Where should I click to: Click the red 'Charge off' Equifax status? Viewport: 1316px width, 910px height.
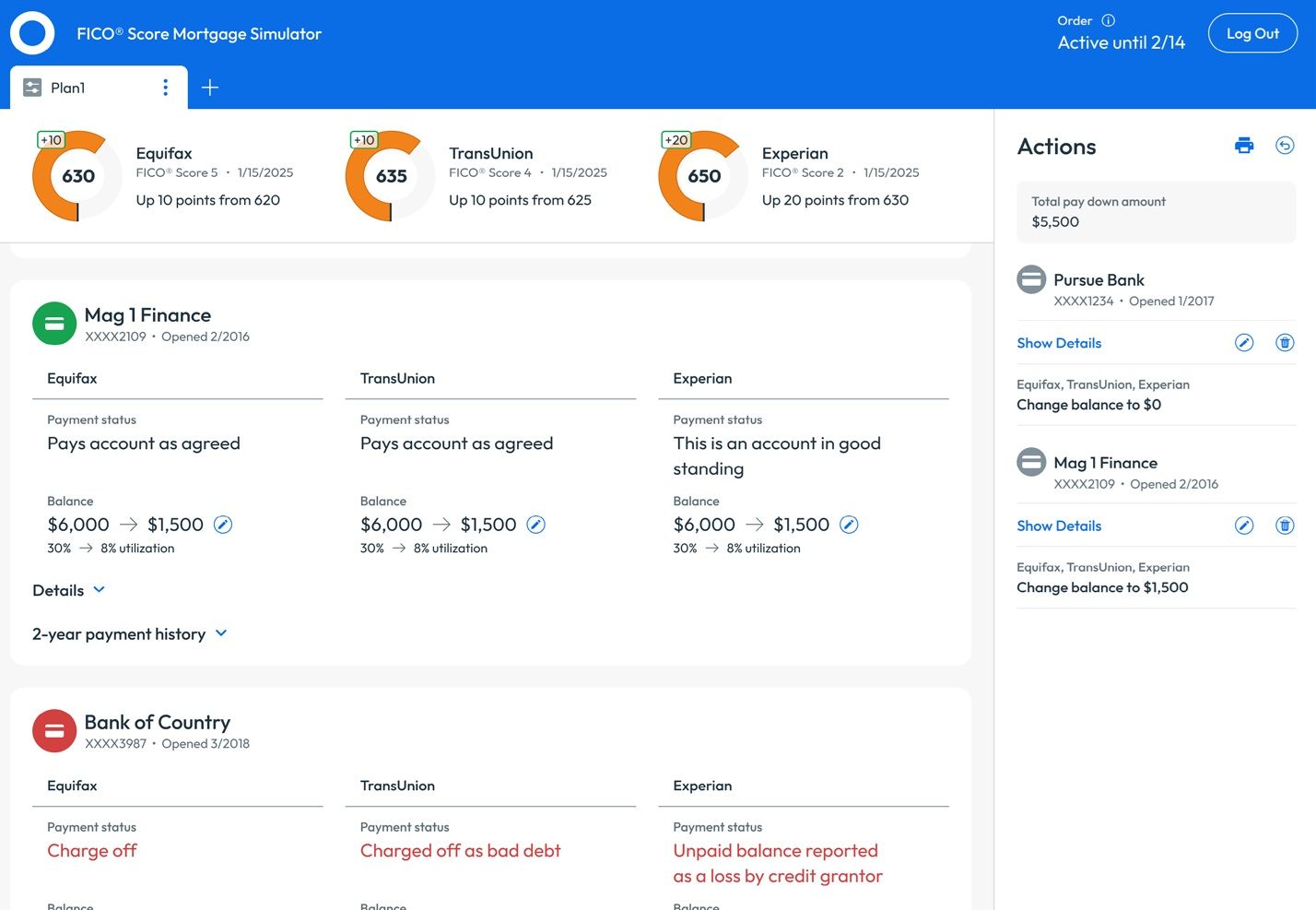tap(92, 851)
